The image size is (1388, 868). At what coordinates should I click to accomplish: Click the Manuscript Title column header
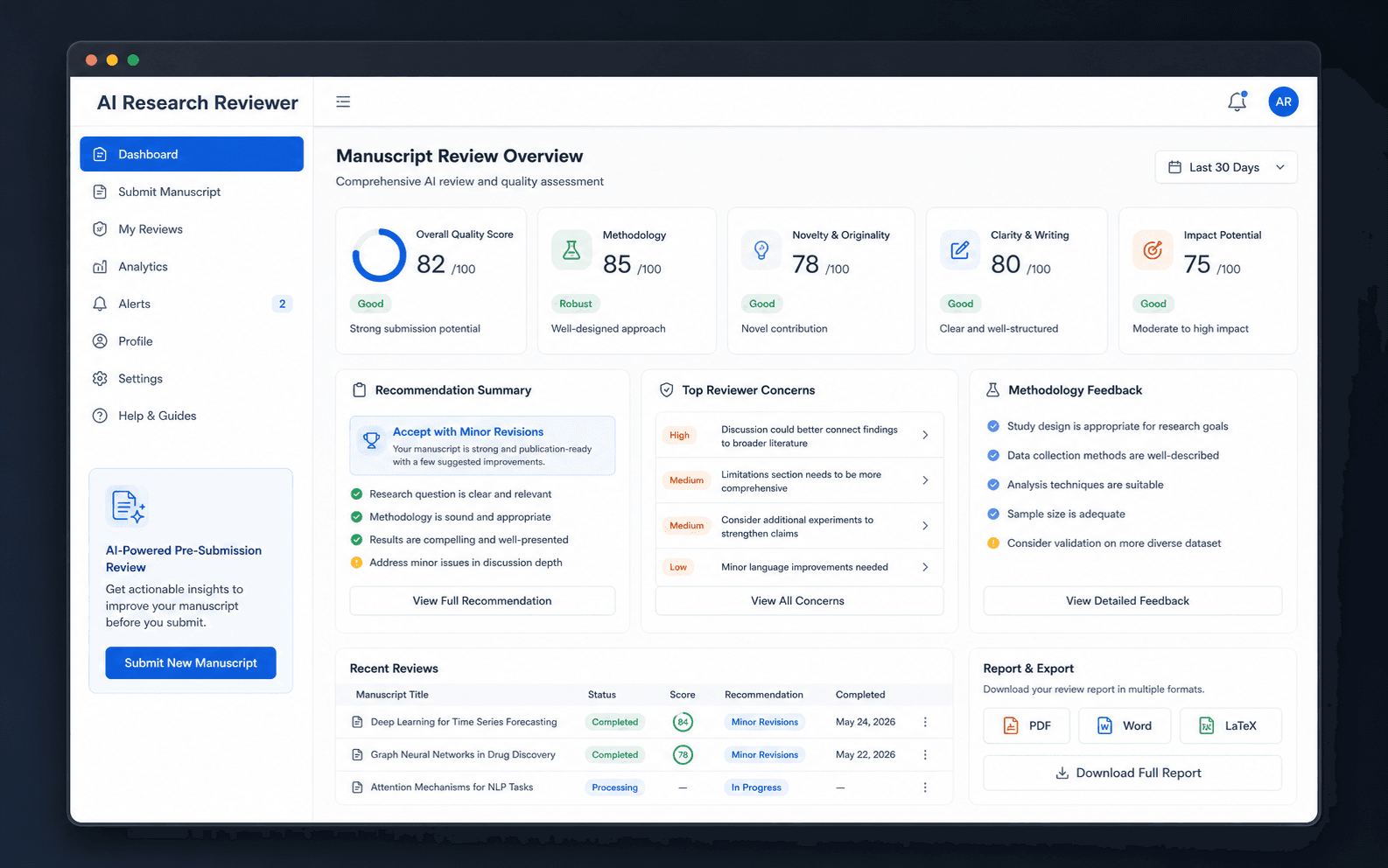coord(392,695)
